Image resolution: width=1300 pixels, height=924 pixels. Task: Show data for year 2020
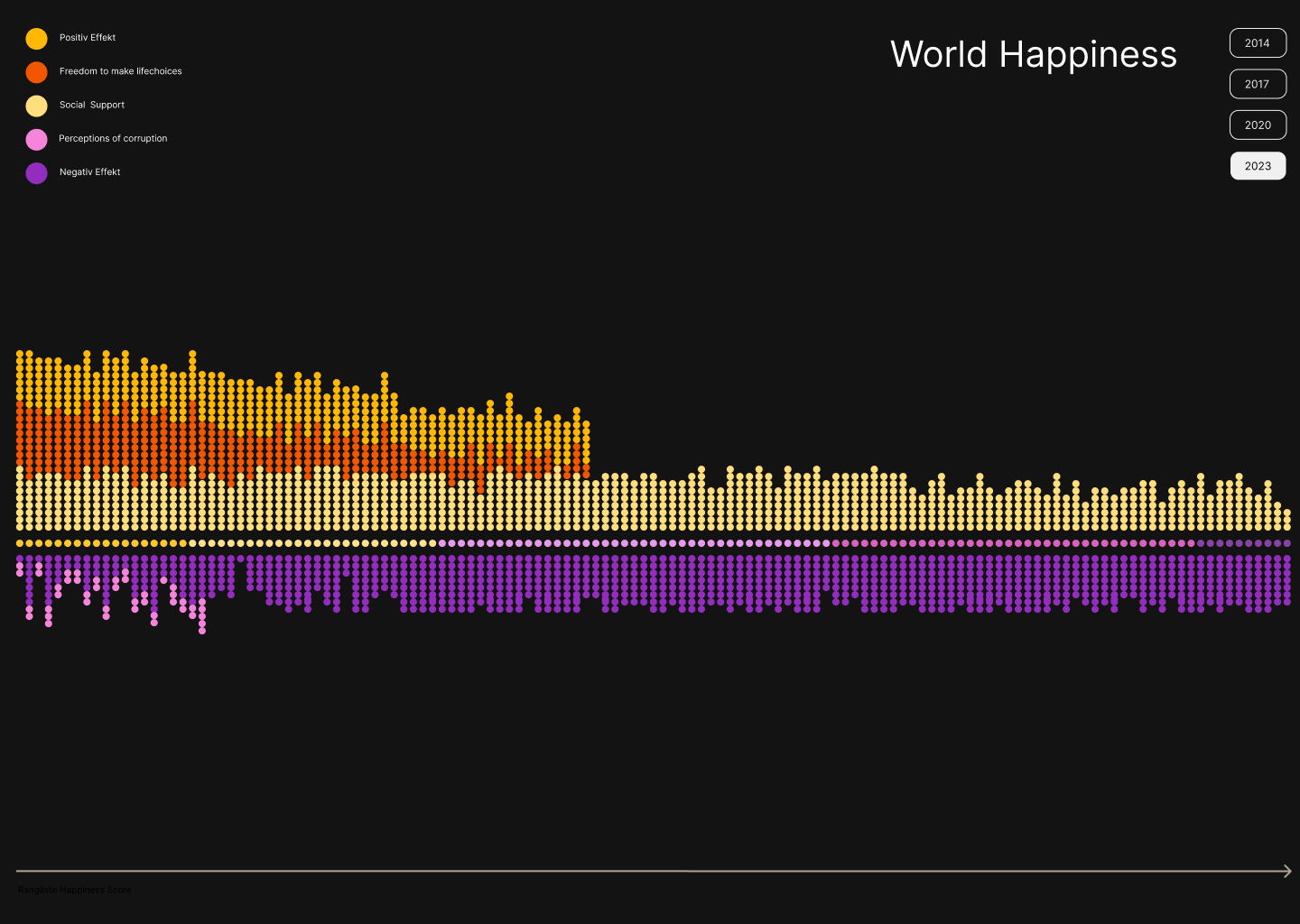click(x=1258, y=125)
